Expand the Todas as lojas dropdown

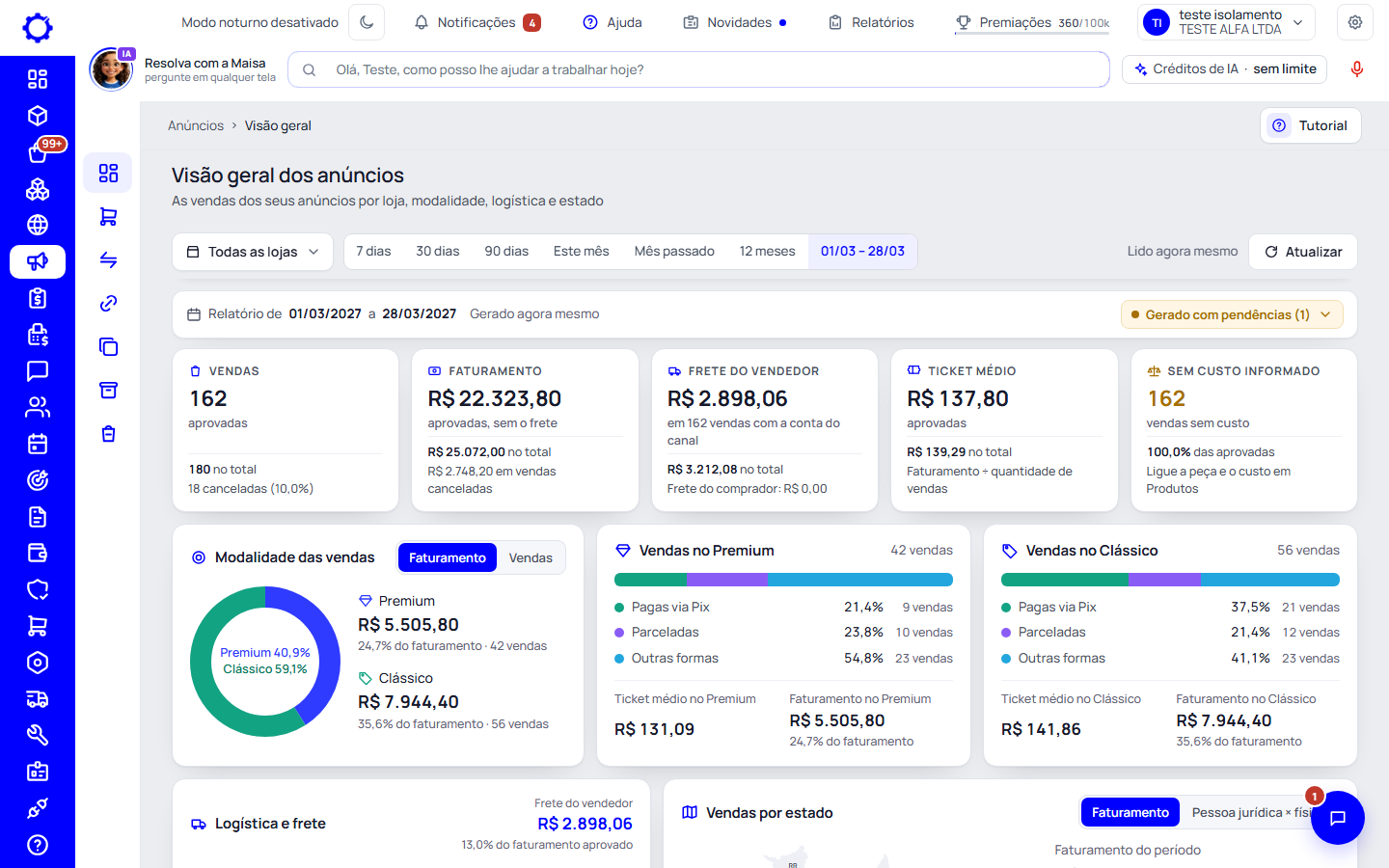253,252
